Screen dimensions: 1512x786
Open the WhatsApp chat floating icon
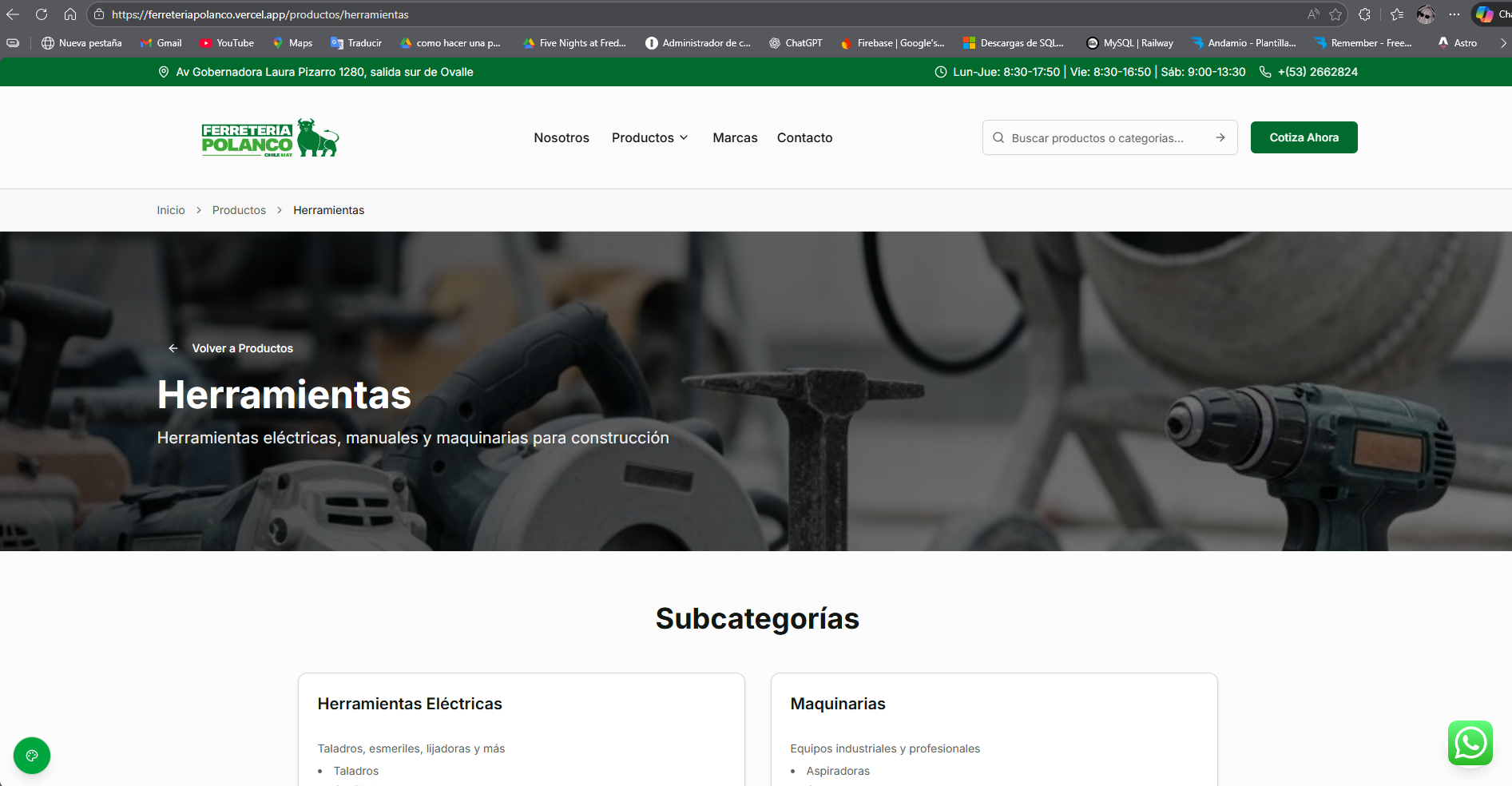(1470, 743)
